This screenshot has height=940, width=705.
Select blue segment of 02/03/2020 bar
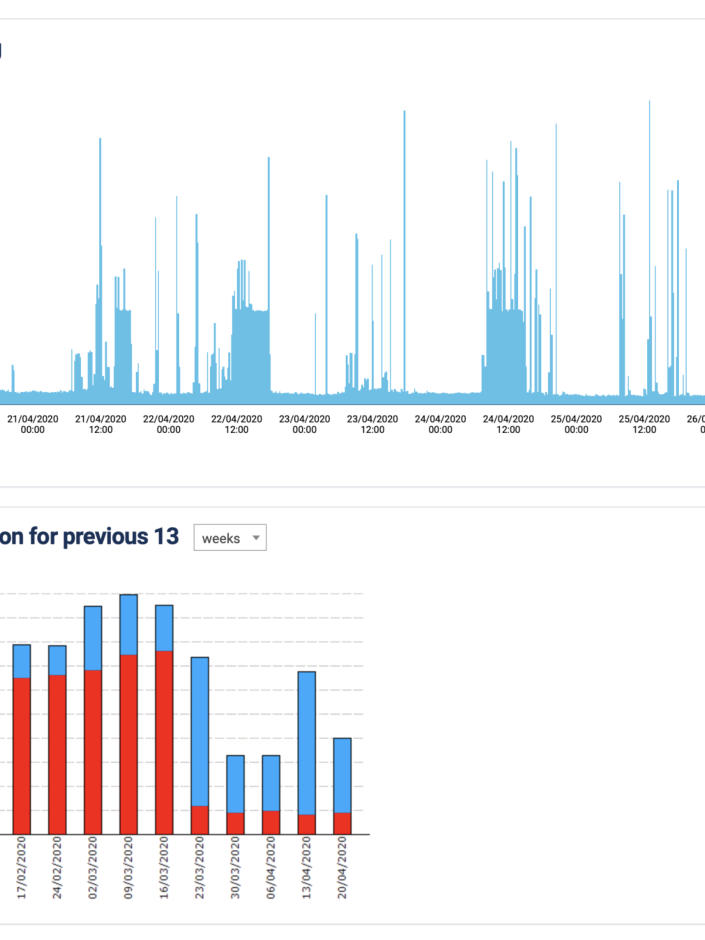click(93, 638)
